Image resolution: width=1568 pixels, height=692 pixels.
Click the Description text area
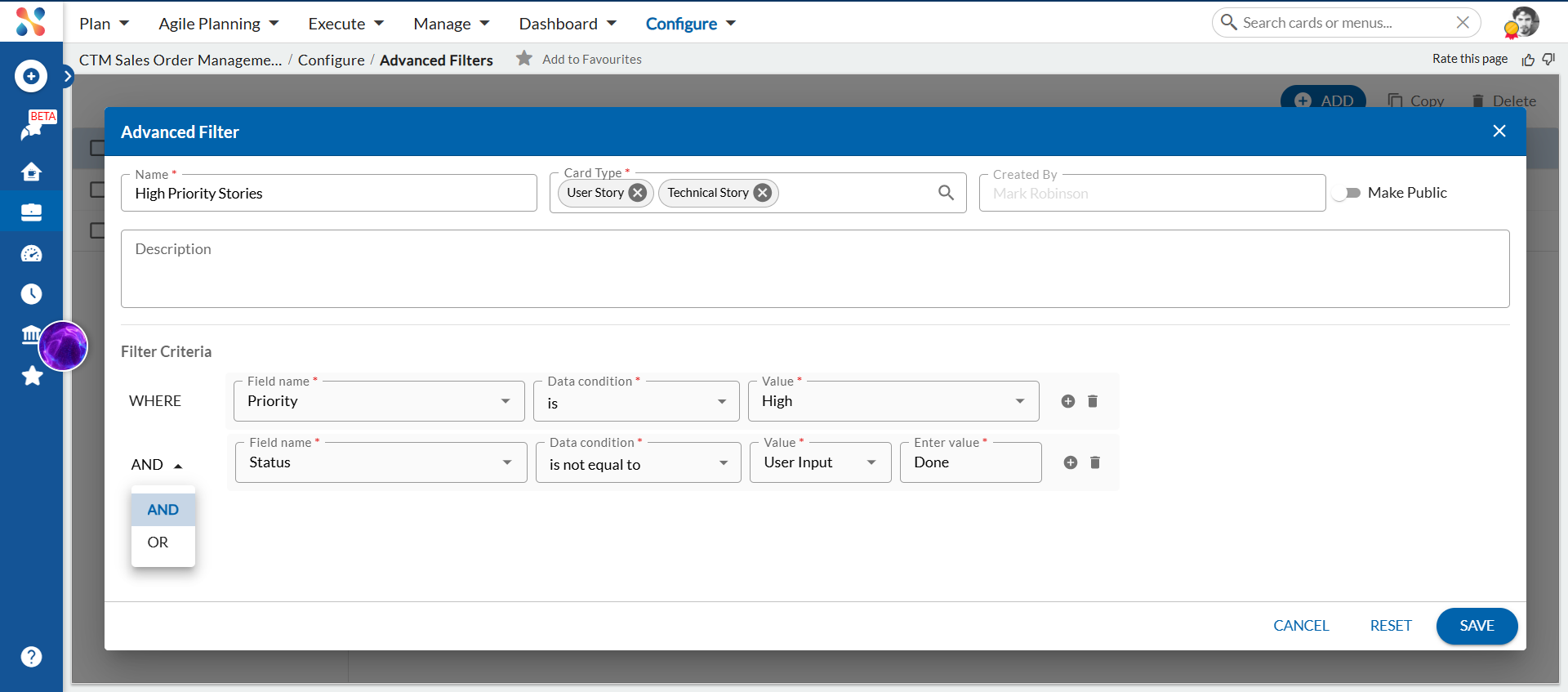[x=815, y=269]
